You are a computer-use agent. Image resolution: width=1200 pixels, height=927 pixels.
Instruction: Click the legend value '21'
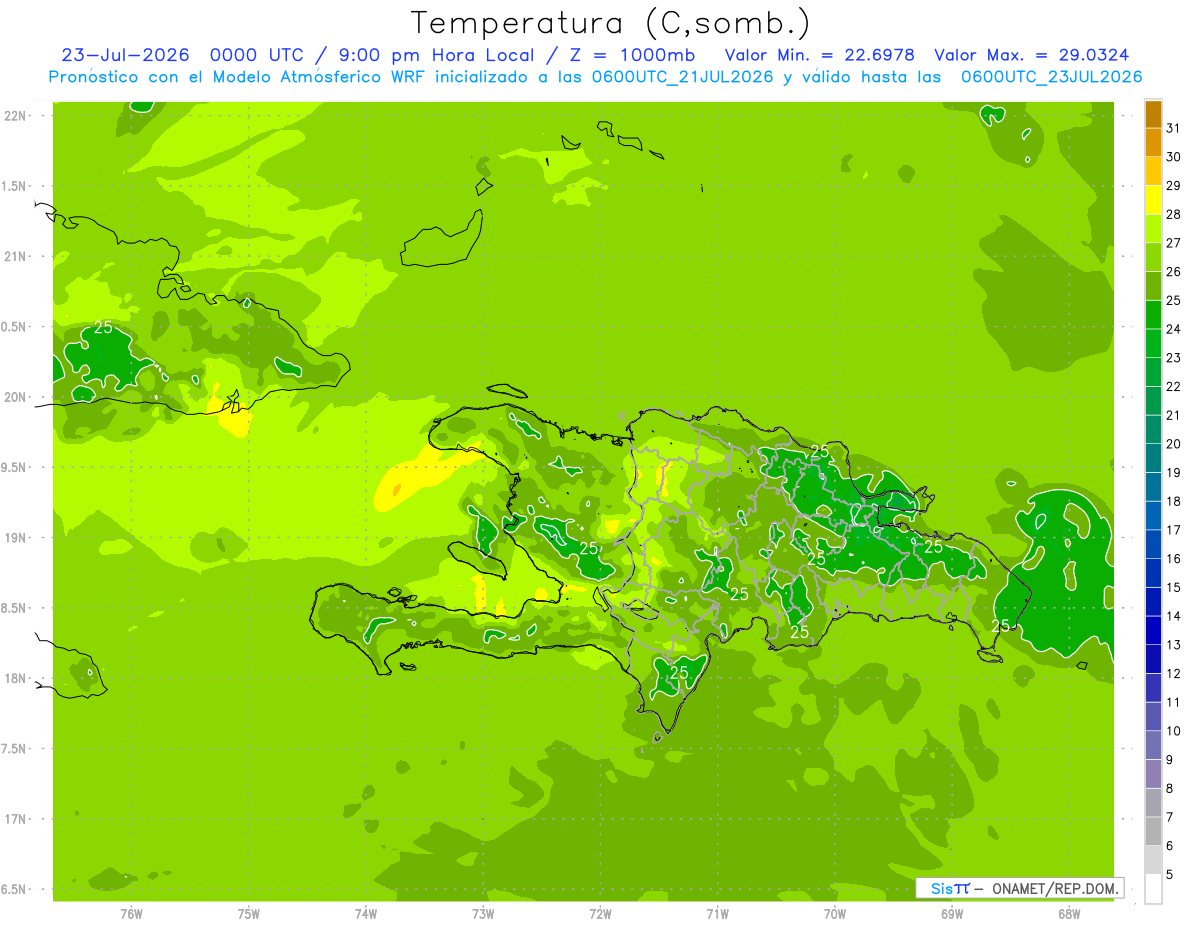pyautogui.click(x=1173, y=415)
